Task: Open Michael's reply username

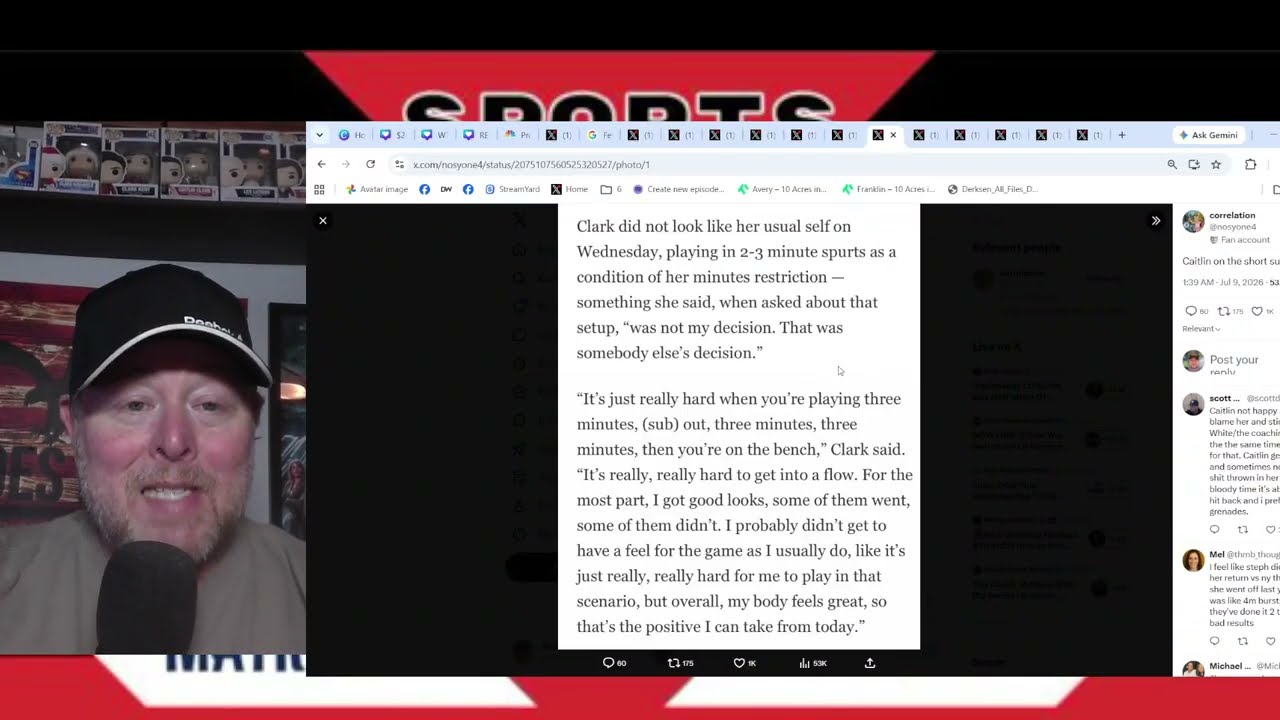Action: (x=1229, y=666)
